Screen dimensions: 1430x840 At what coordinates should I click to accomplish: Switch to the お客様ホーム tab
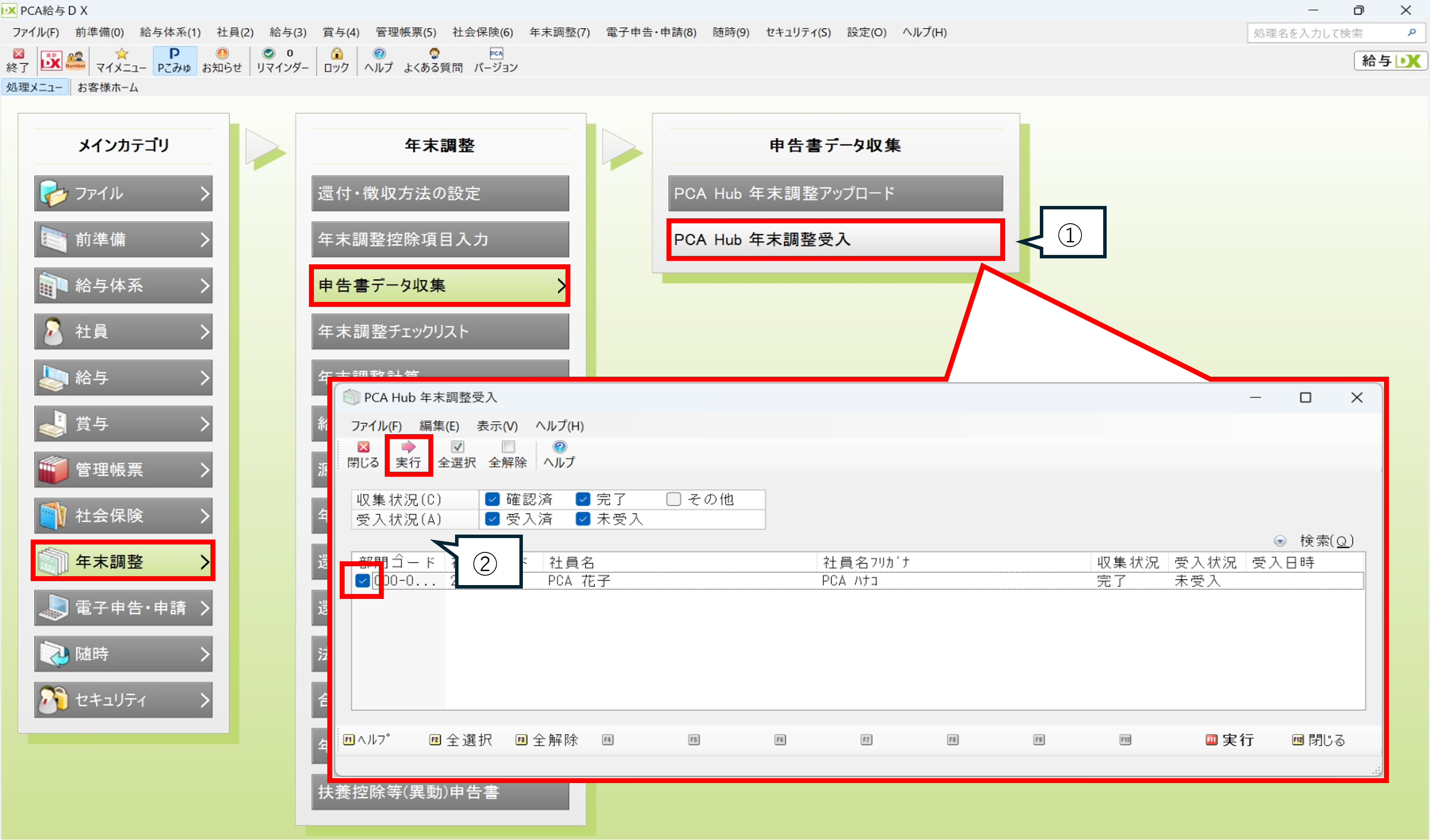pos(108,87)
